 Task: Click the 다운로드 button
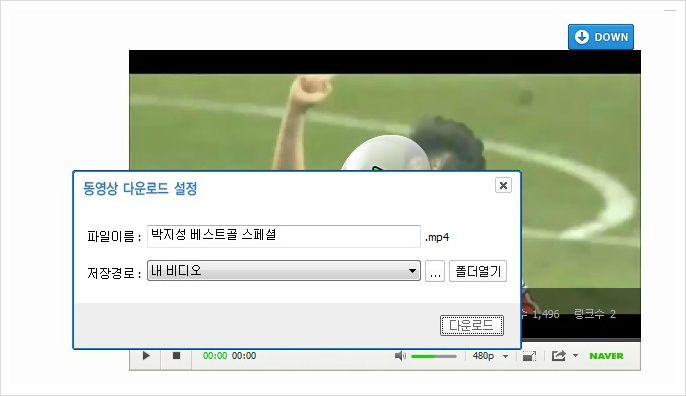472,326
